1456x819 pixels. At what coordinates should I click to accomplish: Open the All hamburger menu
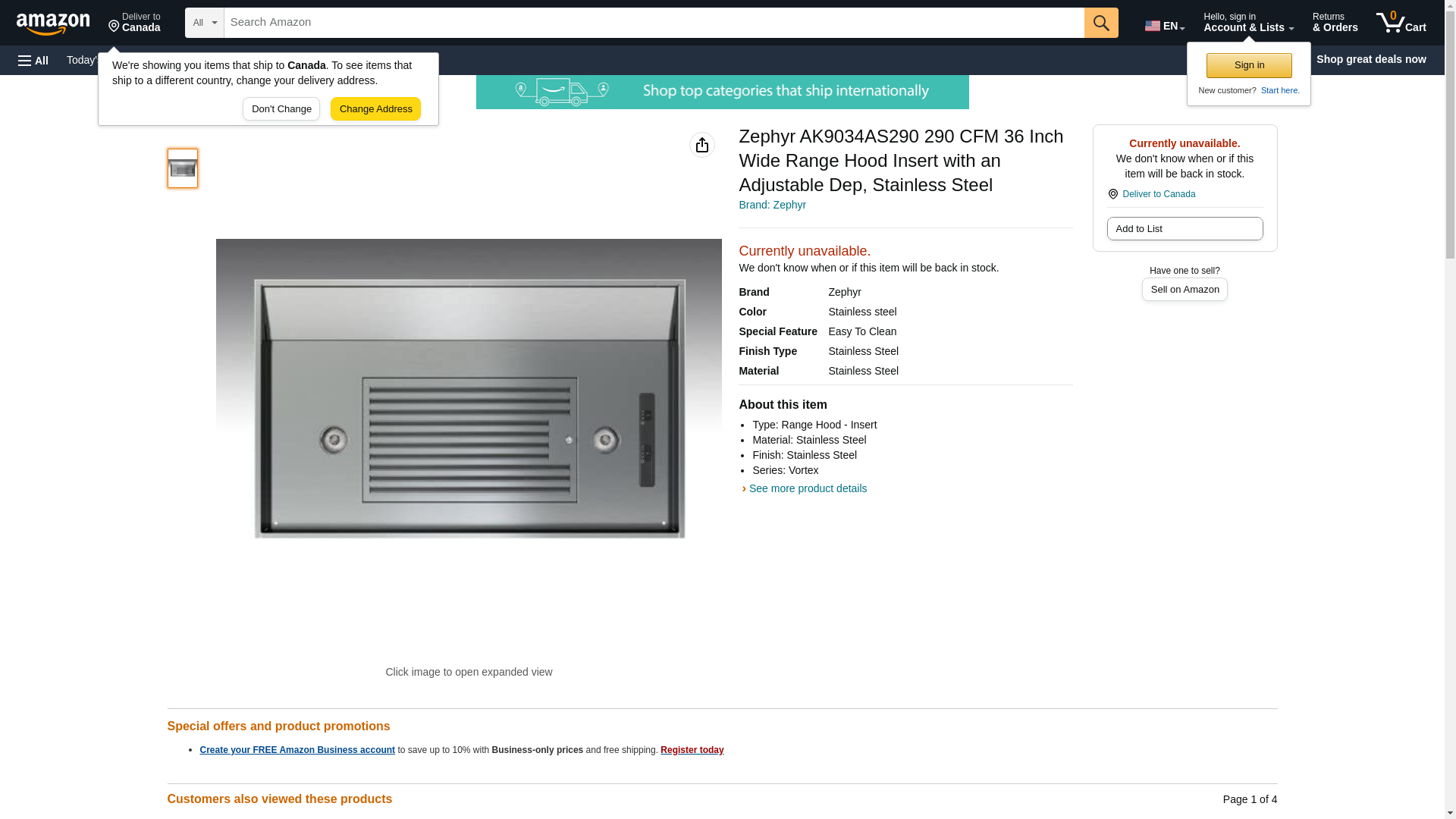click(x=33, y=60)
